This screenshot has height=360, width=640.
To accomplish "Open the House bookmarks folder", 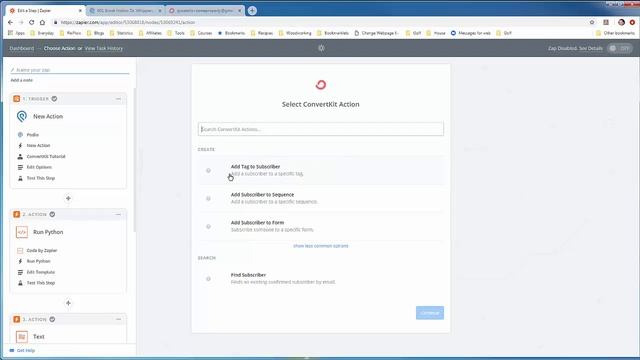I will 436,33.
